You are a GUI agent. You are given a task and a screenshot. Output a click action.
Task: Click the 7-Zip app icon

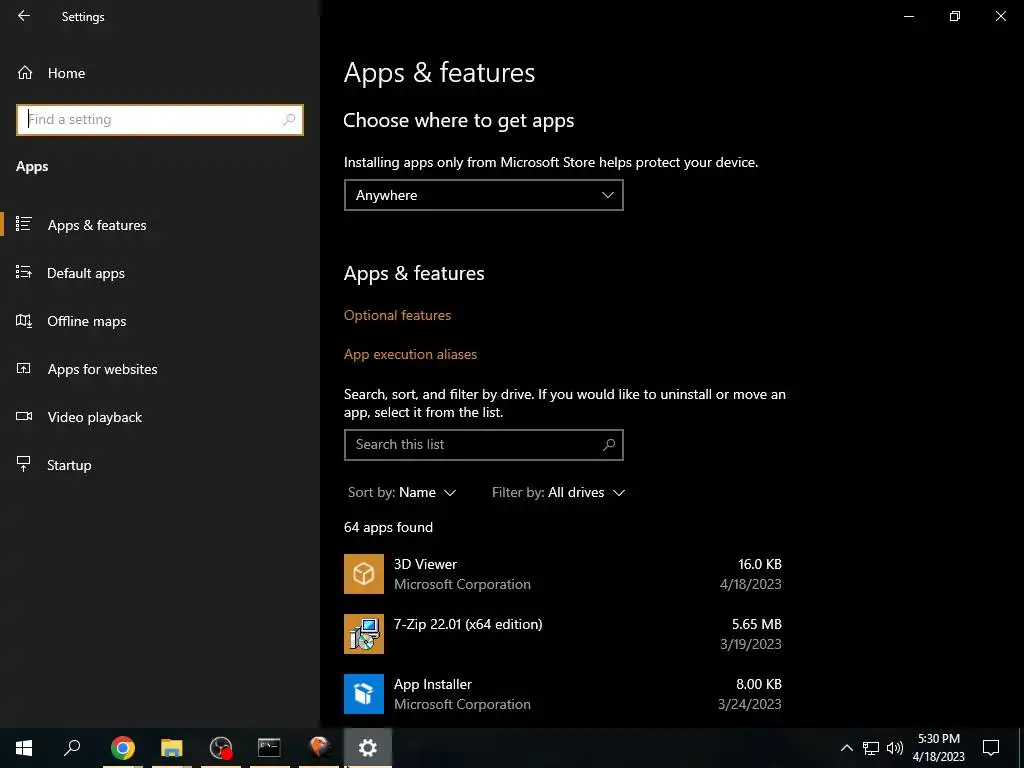[x=364, y=634]
